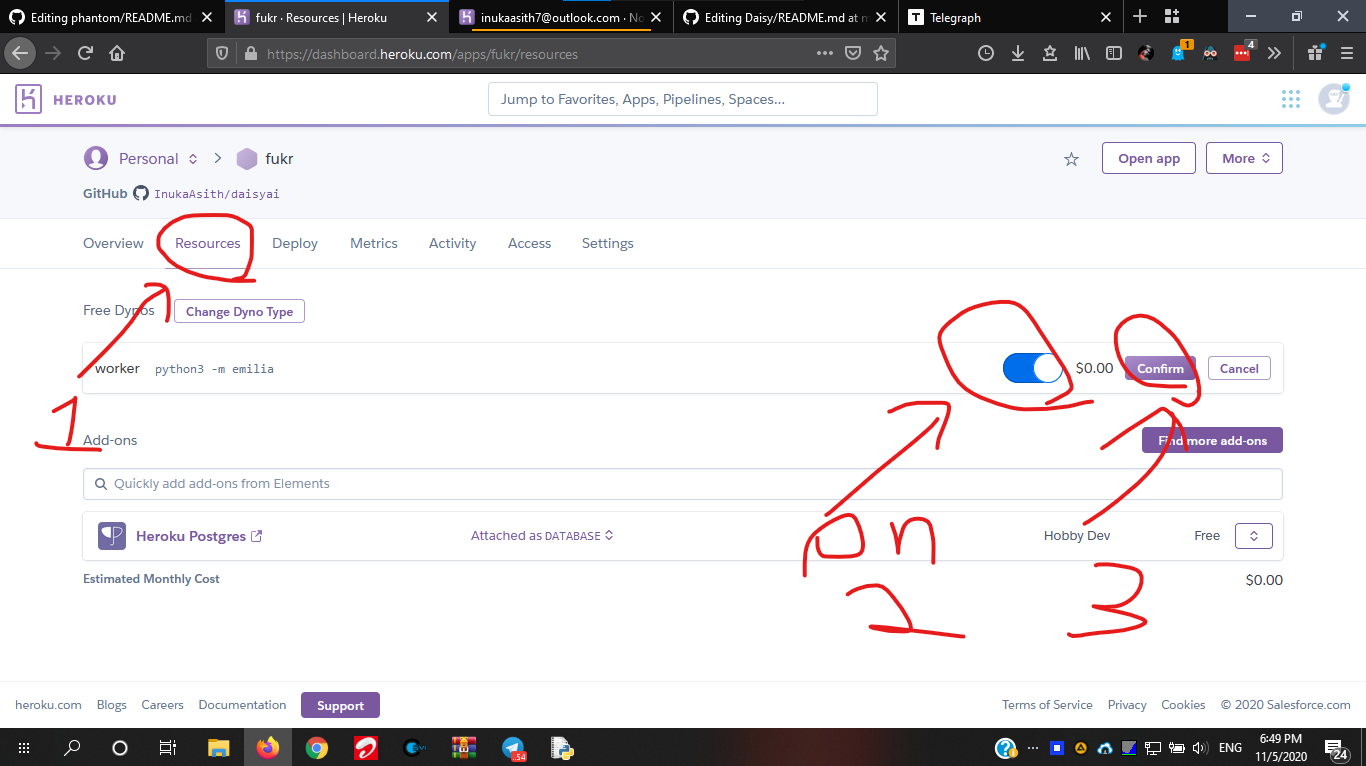Open File Explorer from the taskbar
The image size is (1366, 766).
[218, 747]
